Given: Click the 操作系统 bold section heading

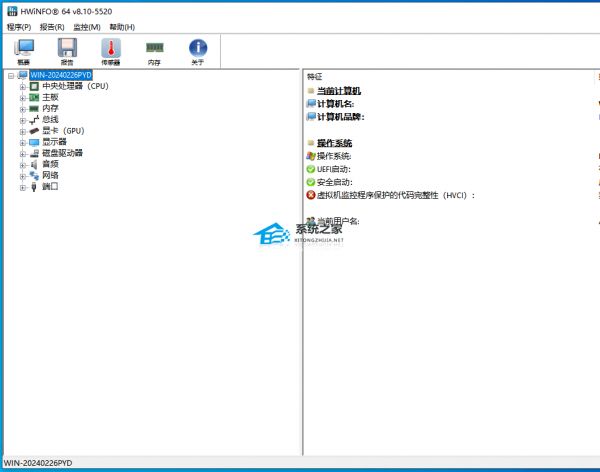Looking at the screenshot, I should [334, 143].
